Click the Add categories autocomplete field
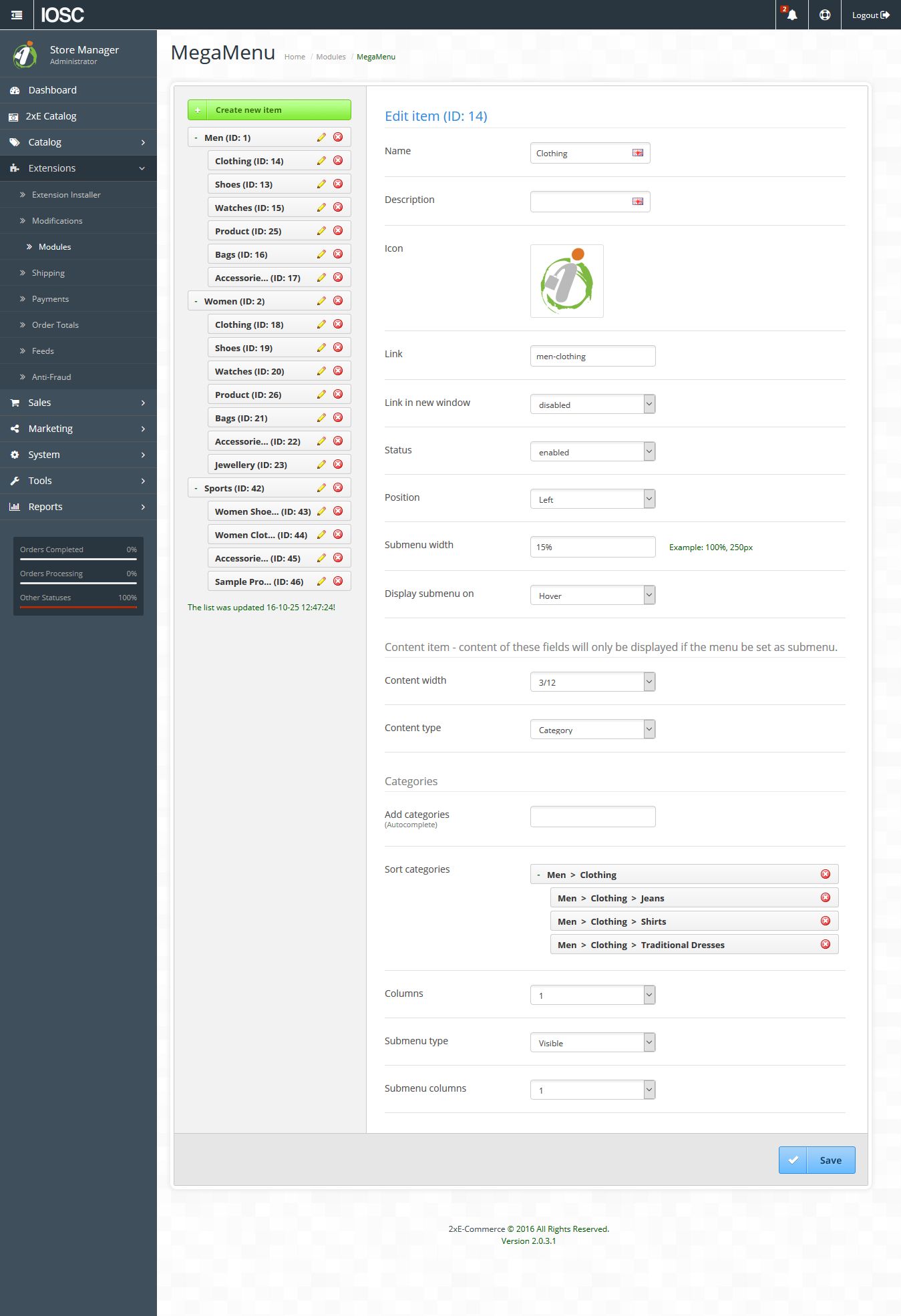Screen dimensions: 901x1316 pos(593,817)
